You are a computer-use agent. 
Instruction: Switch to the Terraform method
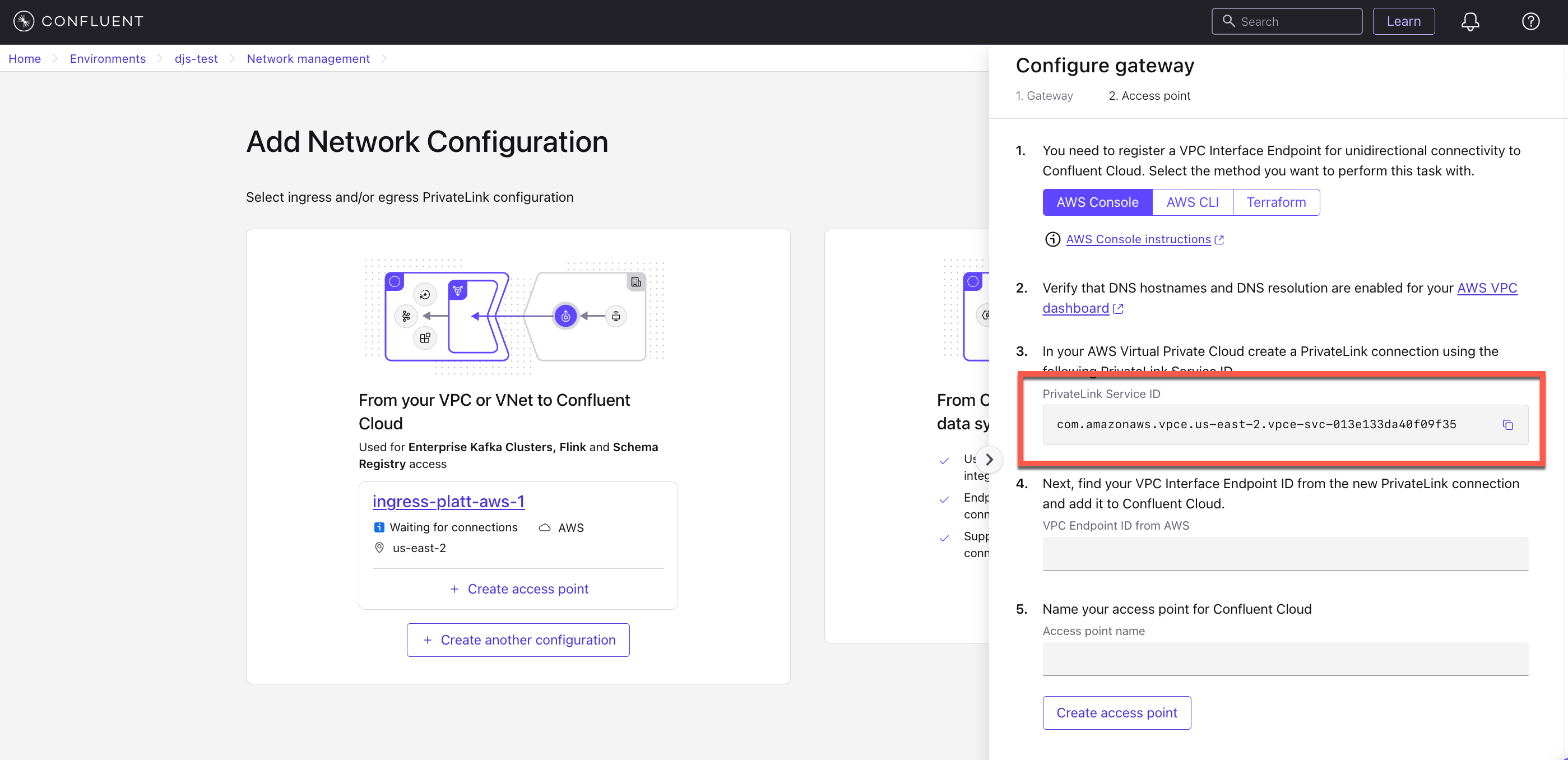[x=1276, y=202]
